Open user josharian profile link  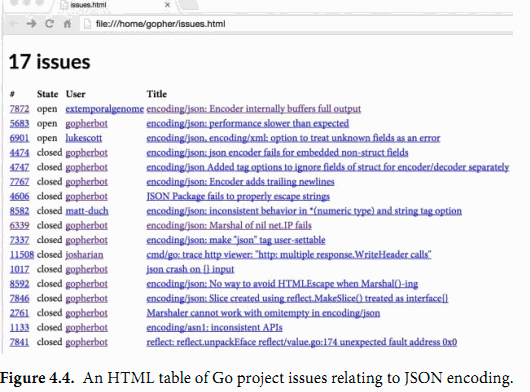point(84,254)
